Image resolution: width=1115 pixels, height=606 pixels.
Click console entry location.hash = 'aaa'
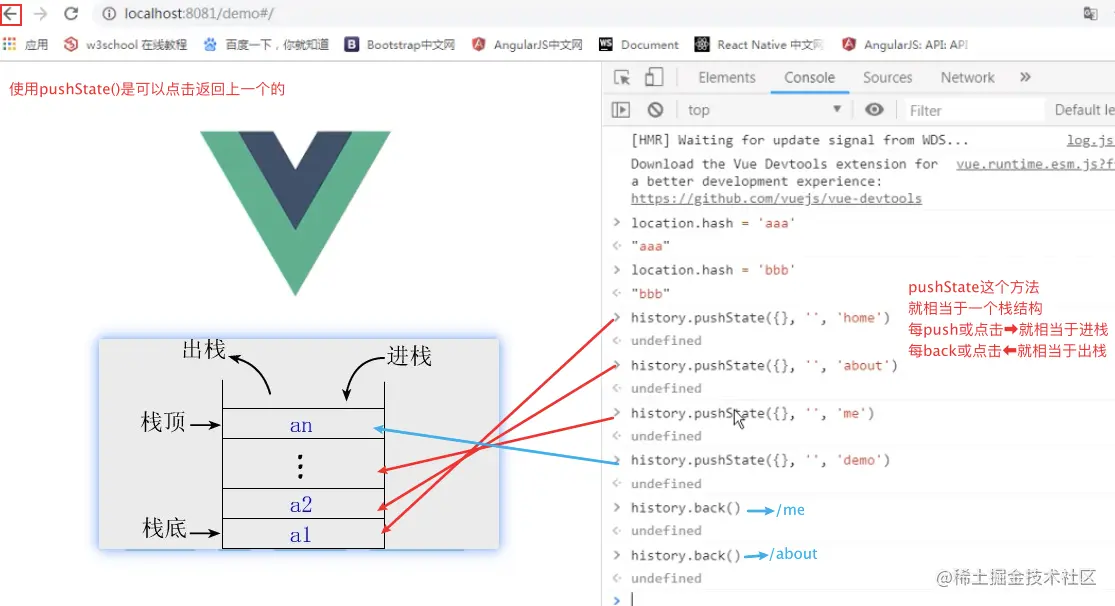pos(713,223)
